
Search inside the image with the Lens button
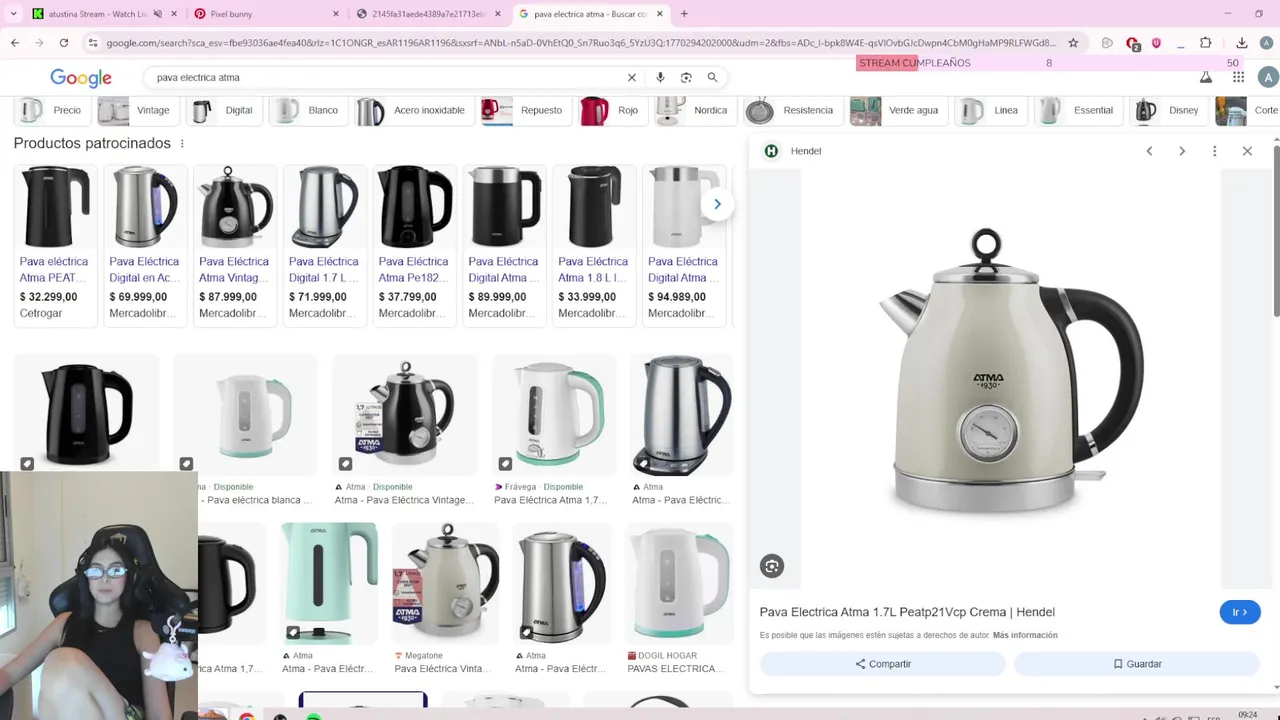tap(772, 566)
